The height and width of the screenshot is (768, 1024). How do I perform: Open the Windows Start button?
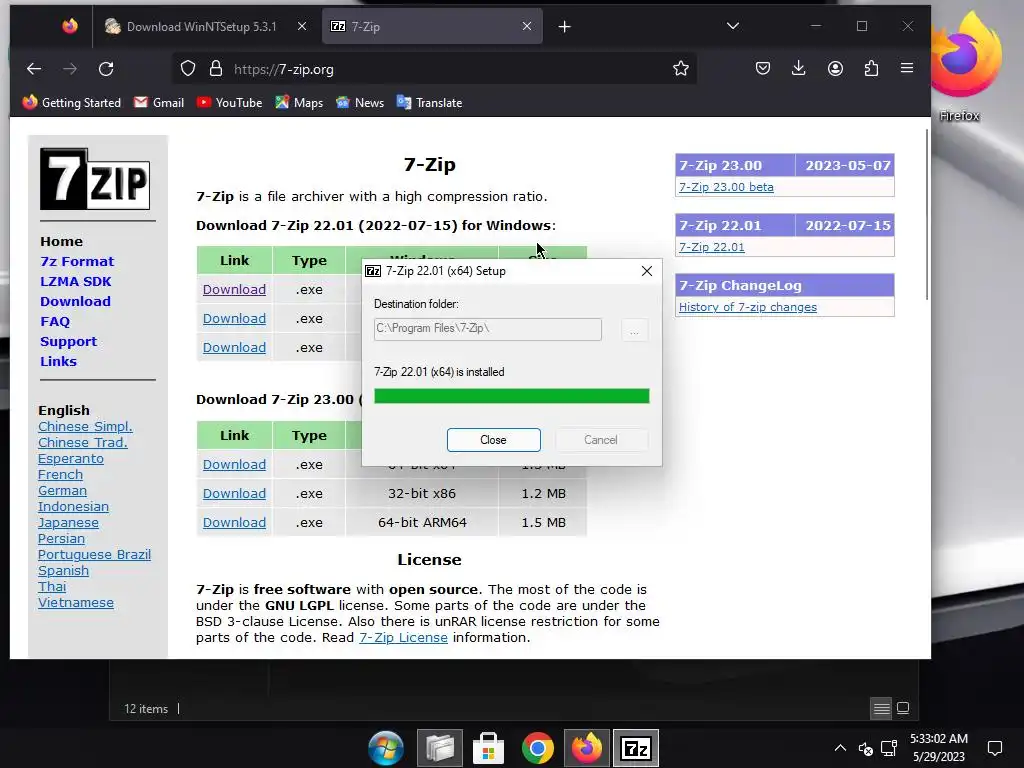pyautogui.click(x=386, y=748)
